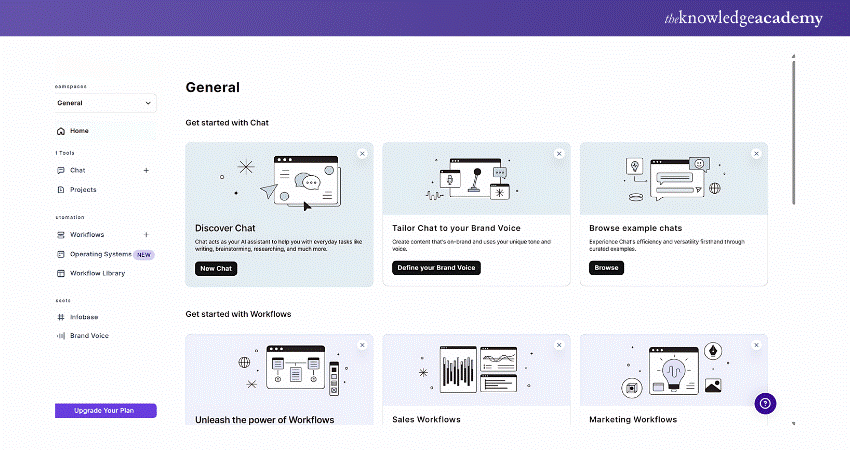
Task: Click the Operating Systems icon
Action: (x=61, y=254)
